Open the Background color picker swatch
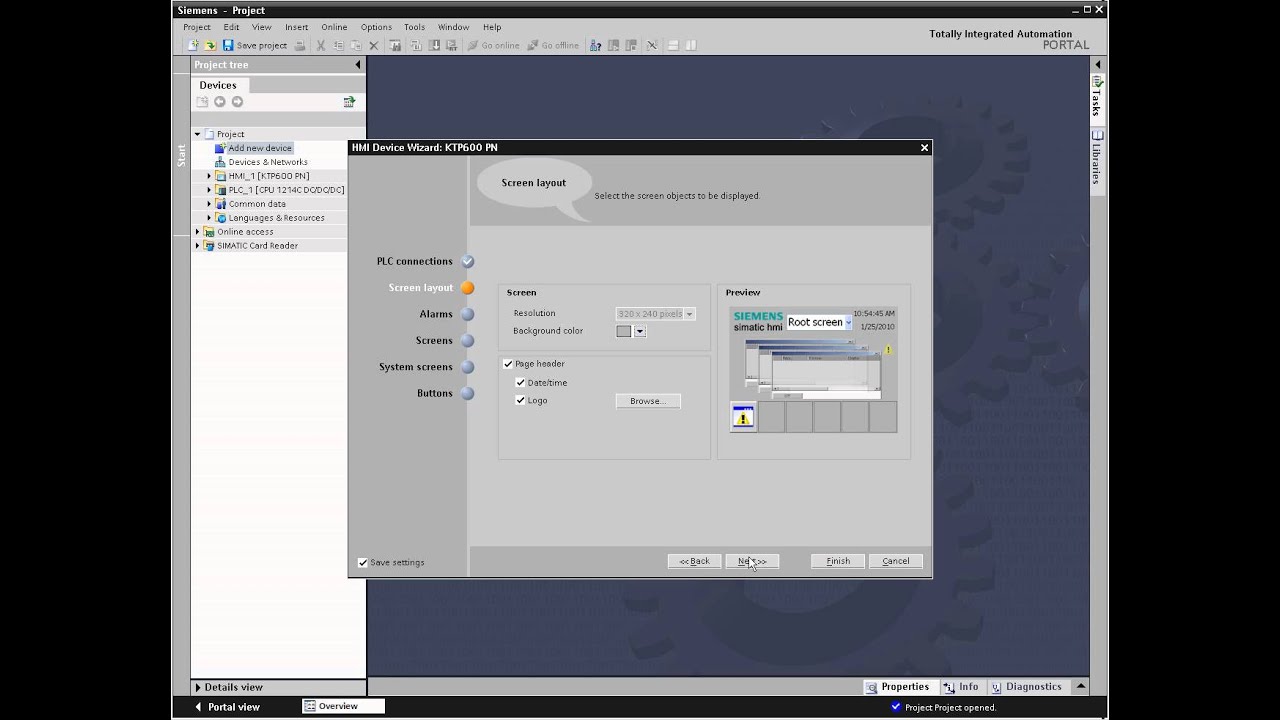Screen dimensions: 1280x720 pyautogui.click(x=624, y=331)
